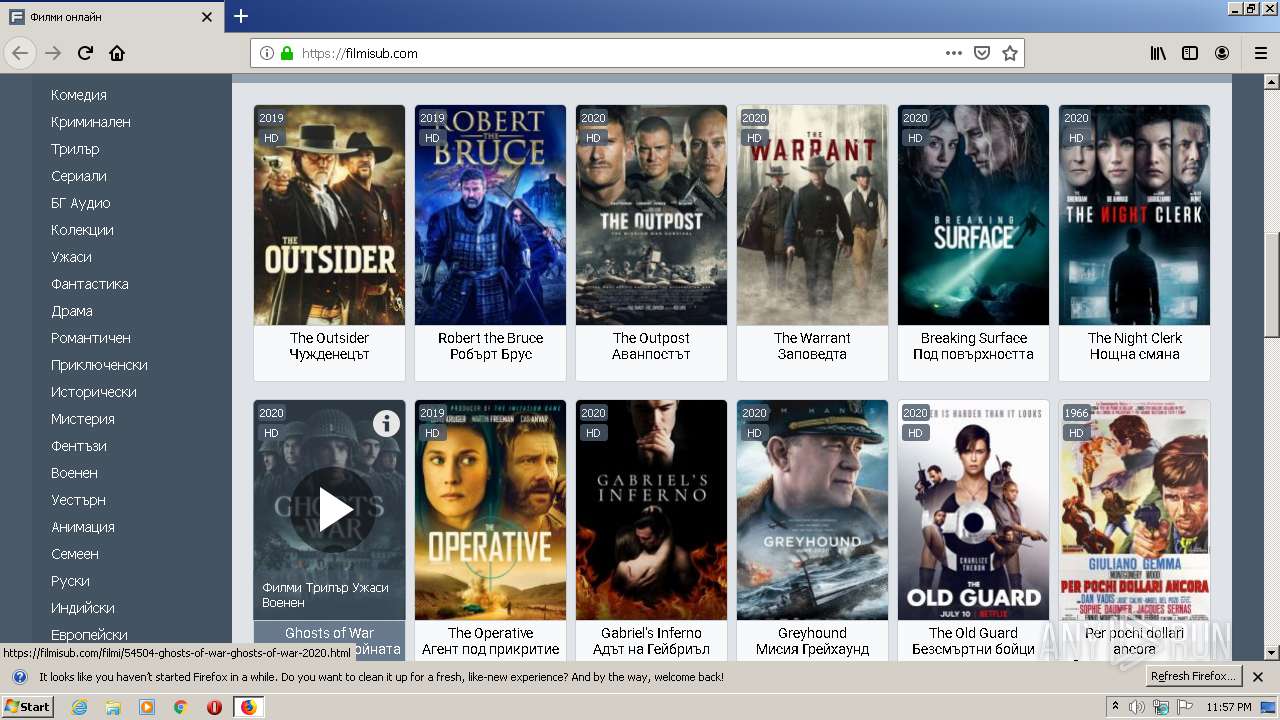
Task: Click the forward navigation arrow
Action: click(x=53, y=53)
